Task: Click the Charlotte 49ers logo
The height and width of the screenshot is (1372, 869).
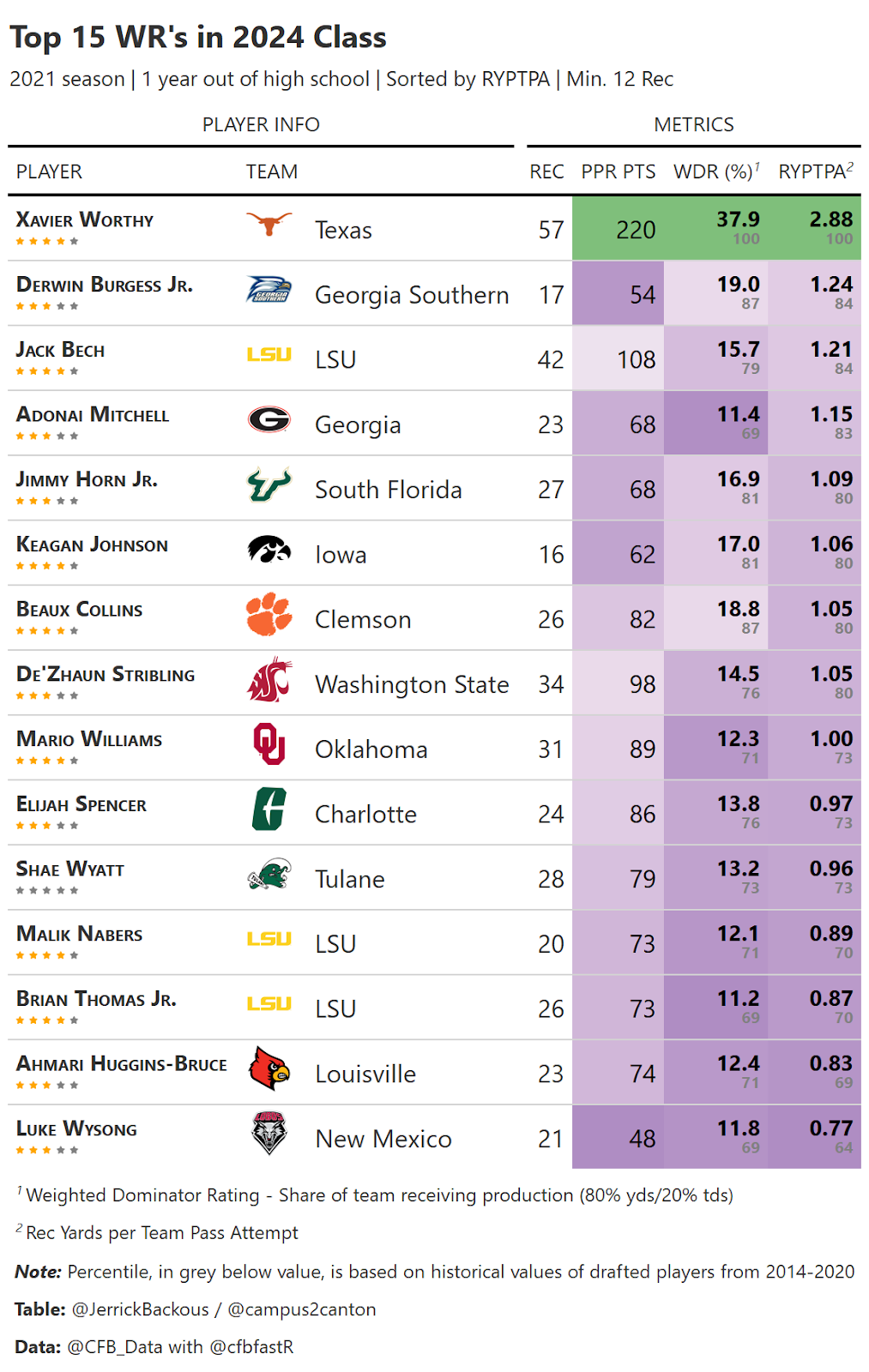Action: click(269, 809)
